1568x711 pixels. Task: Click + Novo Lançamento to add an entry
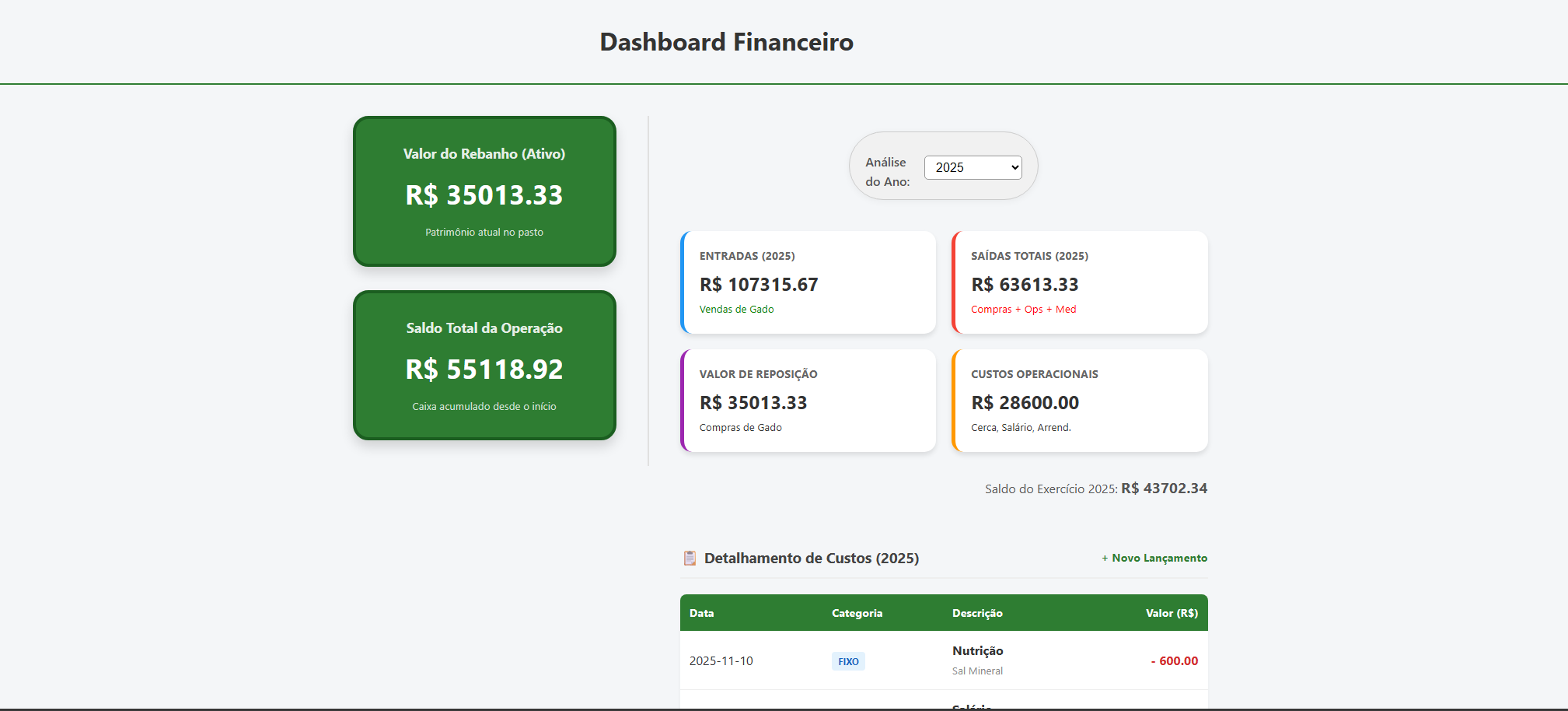[1154, 558]
